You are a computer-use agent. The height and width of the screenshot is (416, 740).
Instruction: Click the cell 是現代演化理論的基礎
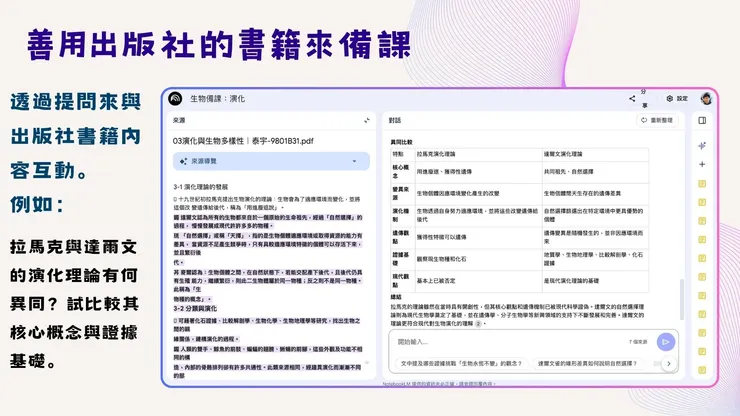click(571, 281)
